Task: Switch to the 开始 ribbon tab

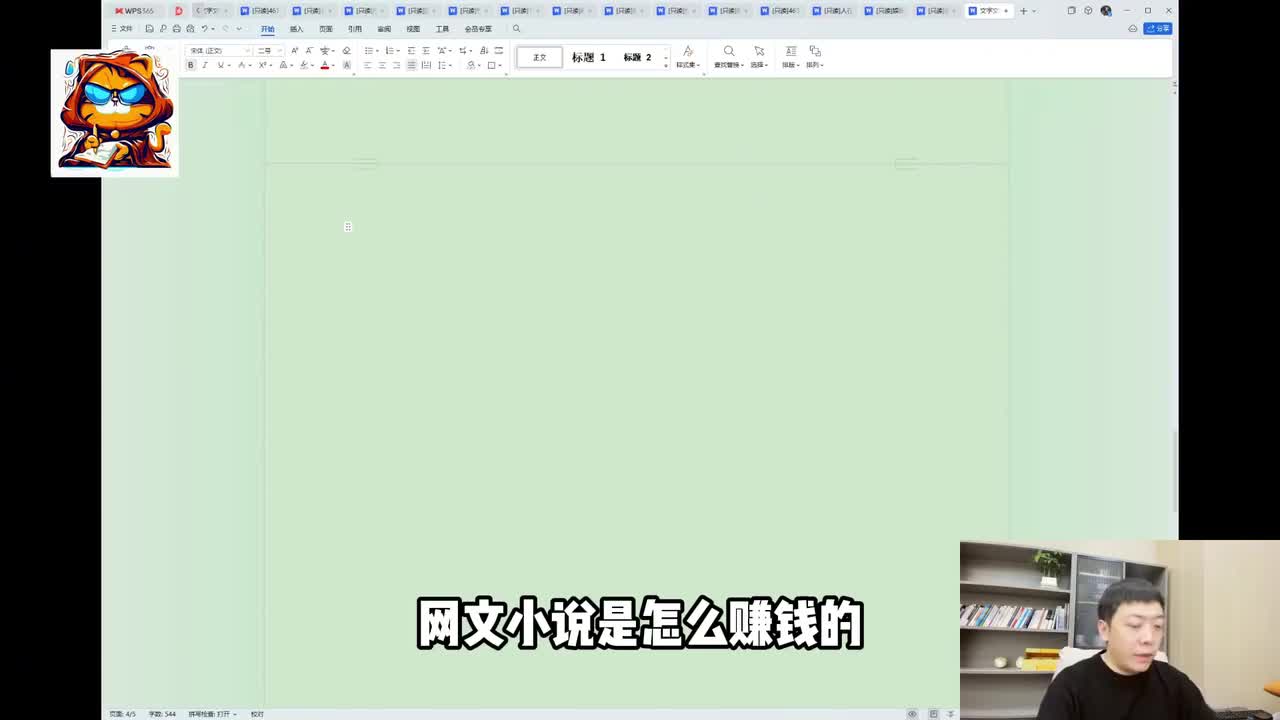Action: click(267, 29)
